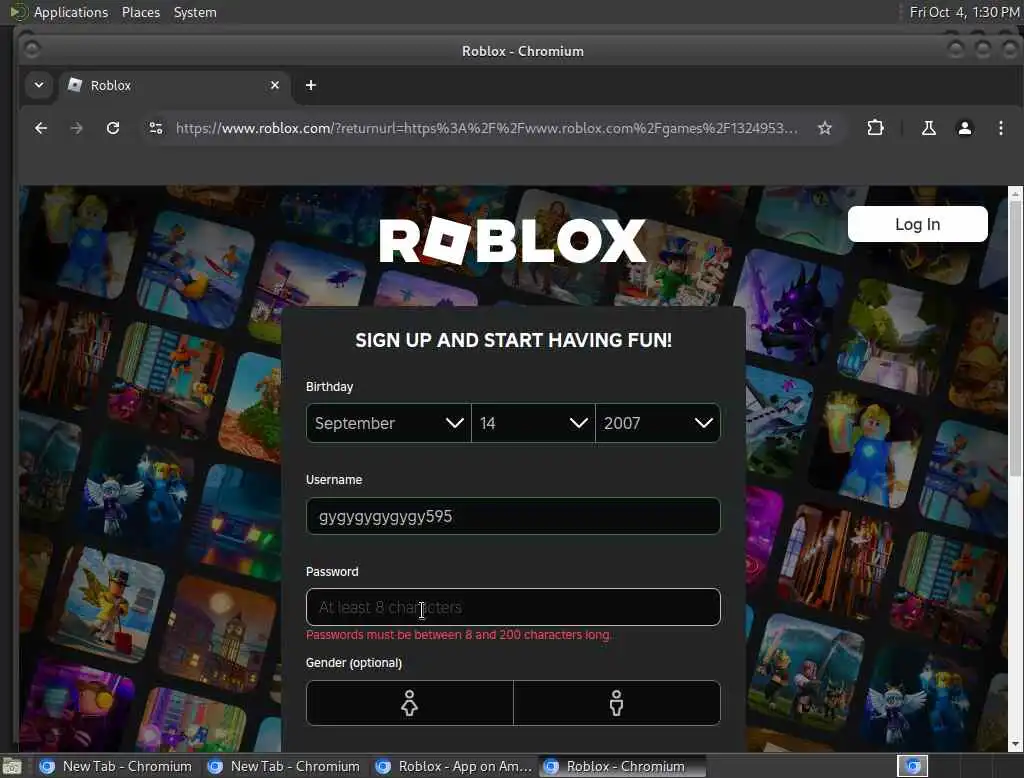
Task: Open site information icon in address bar
Action: (x=155, y=128)
